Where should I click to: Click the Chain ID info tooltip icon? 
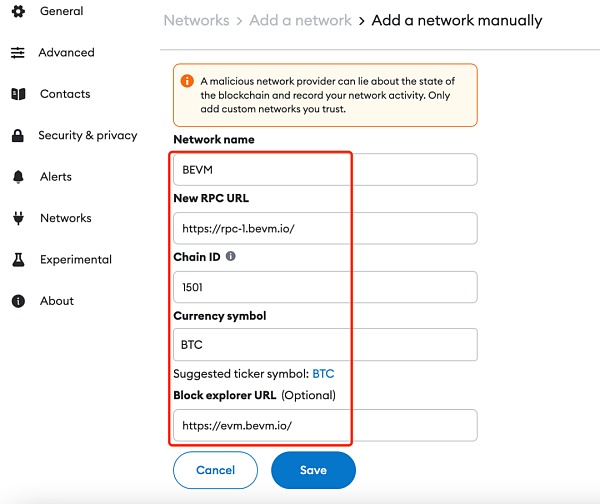231,257
